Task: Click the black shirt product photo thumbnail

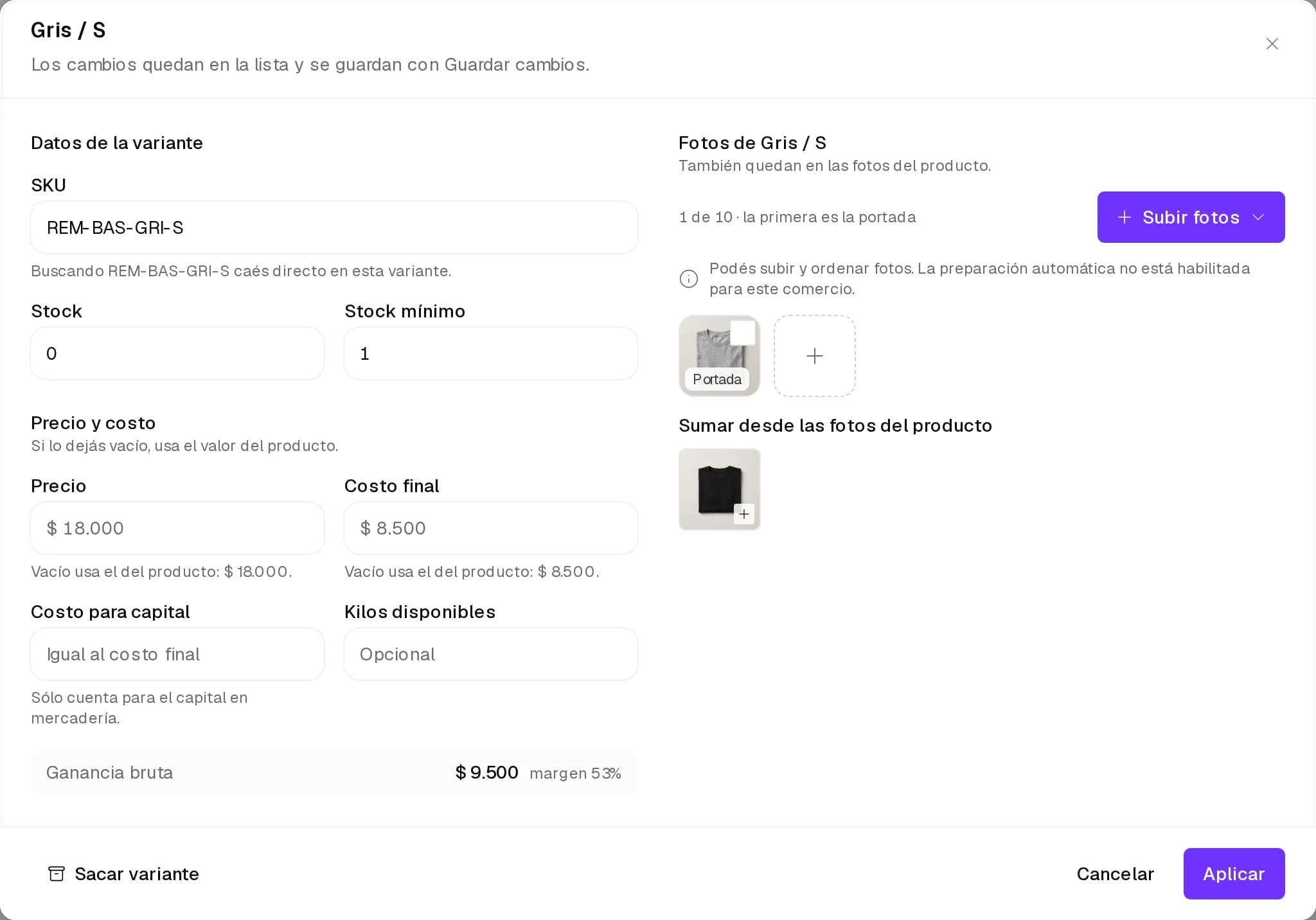Action: pos(720,490)
